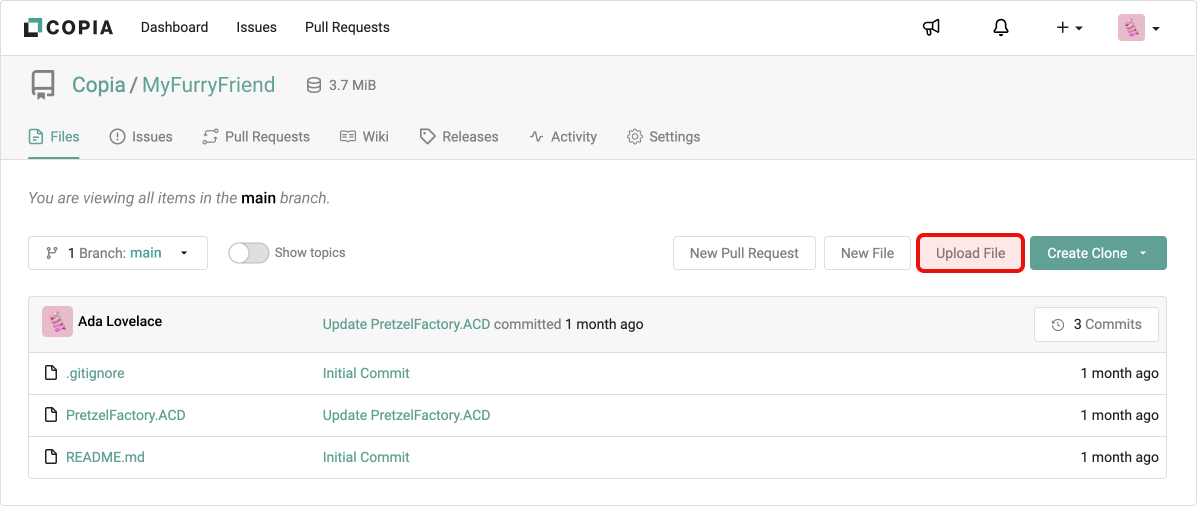View the 3 Commits history
Viewport: 1197px width, 506px height.
[x=1096, y=324]
